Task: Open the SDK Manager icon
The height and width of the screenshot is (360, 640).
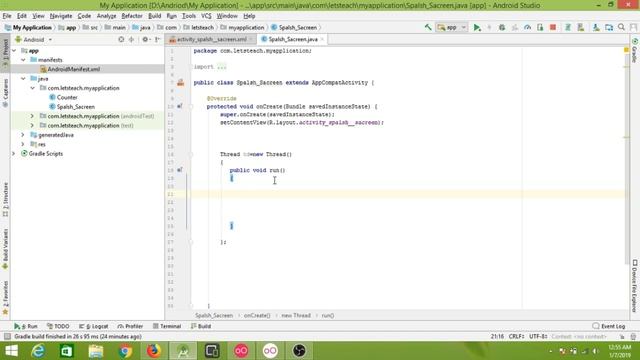Action: coord(596,27)
